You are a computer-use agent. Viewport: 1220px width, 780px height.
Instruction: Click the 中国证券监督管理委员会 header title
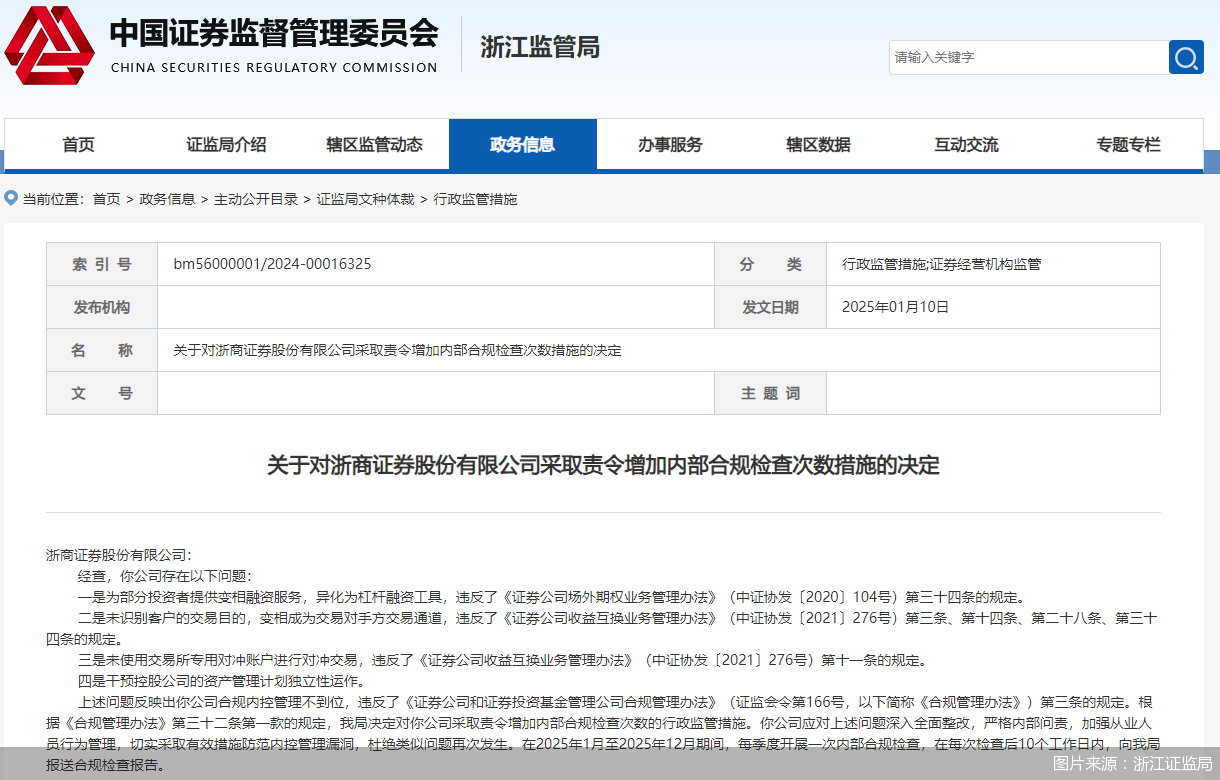[x=274, y=33]
